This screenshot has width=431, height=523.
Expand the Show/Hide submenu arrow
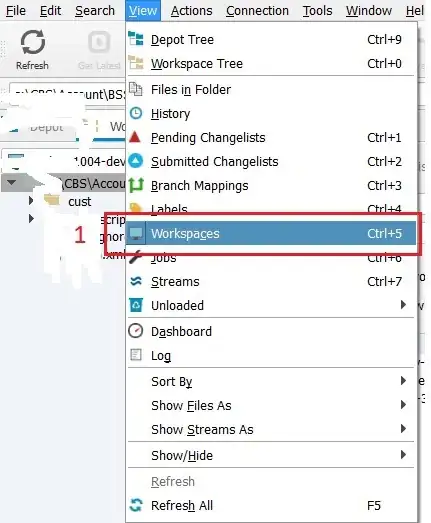tap(403, 455)
